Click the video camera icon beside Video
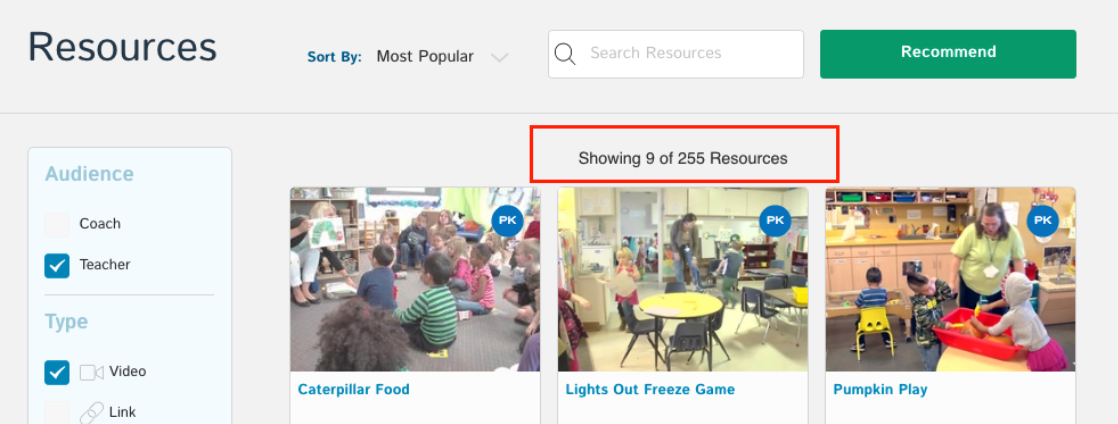This screenshot has width=1118, height=424. [91, 372]
